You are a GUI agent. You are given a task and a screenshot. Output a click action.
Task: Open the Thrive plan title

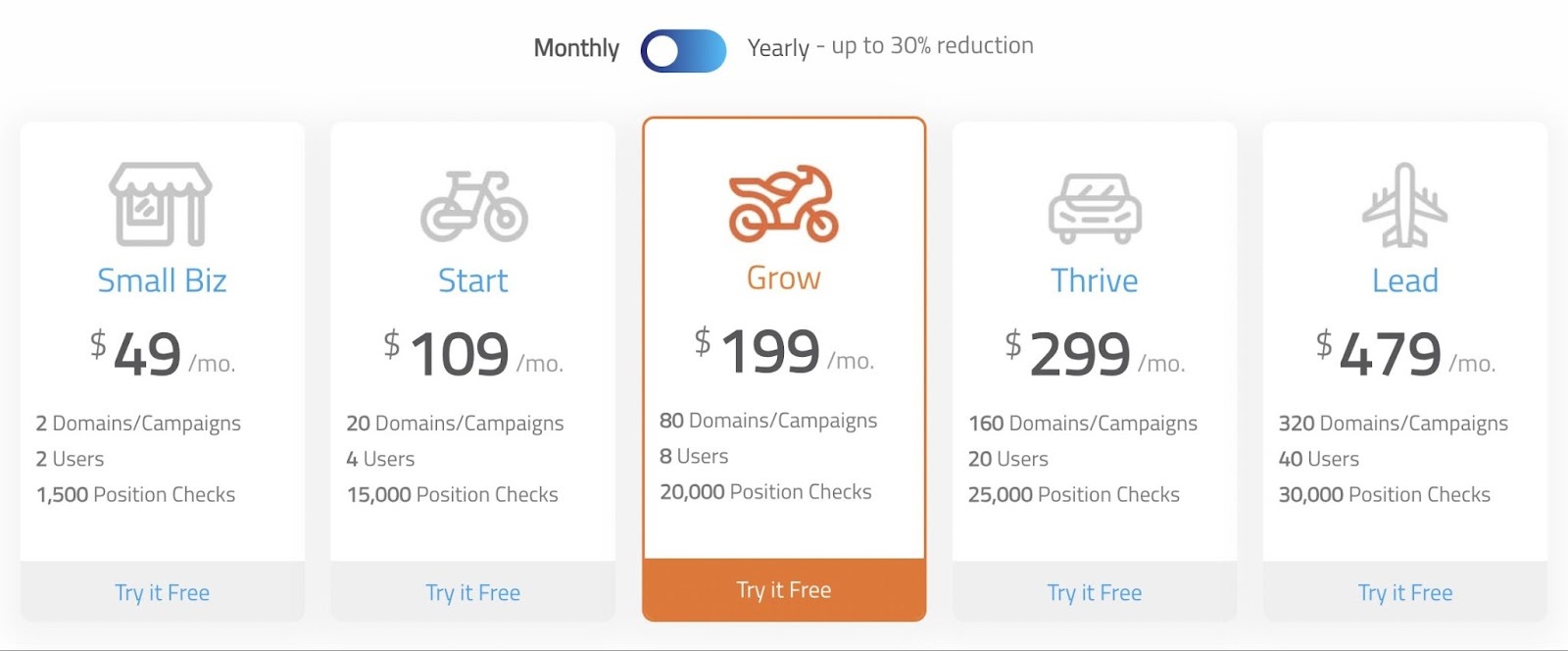tap(1094, 280)
